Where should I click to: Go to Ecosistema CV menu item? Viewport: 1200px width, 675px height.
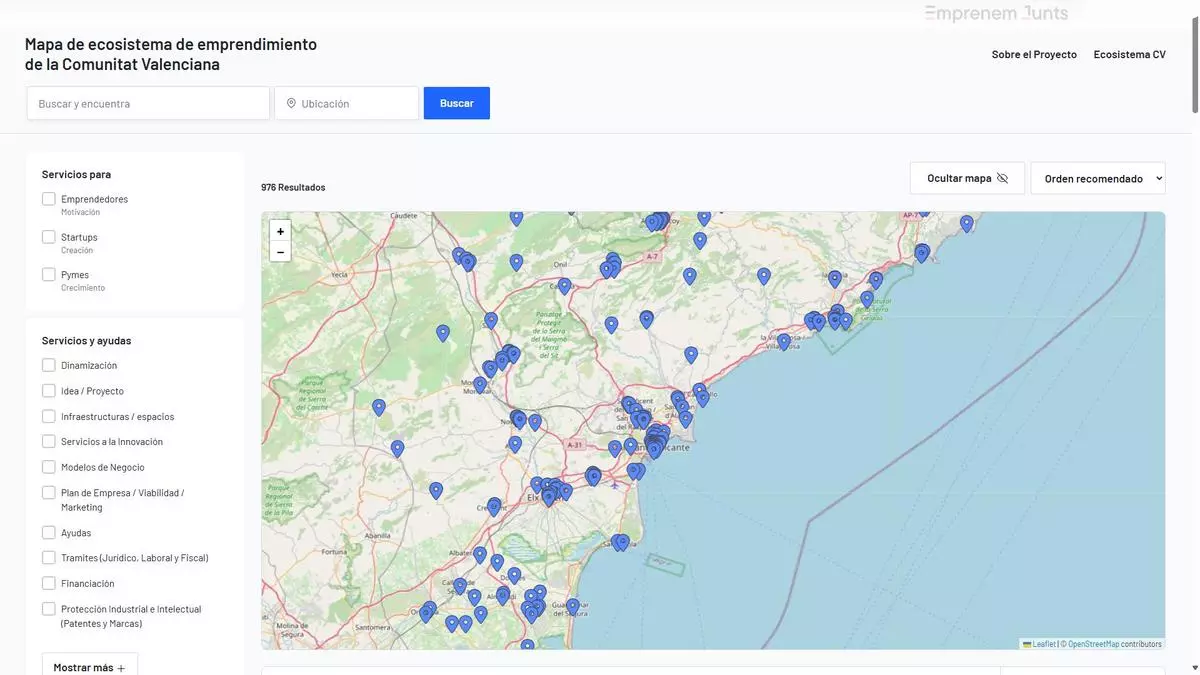pyautogui.click(x=1129, y=54)
